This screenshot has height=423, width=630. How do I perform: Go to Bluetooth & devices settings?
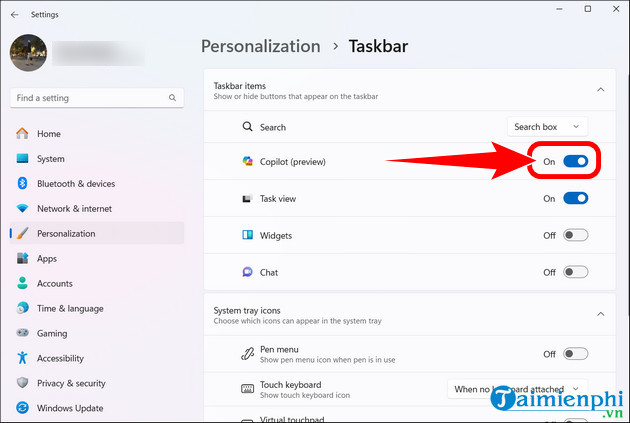pos(76,184)
